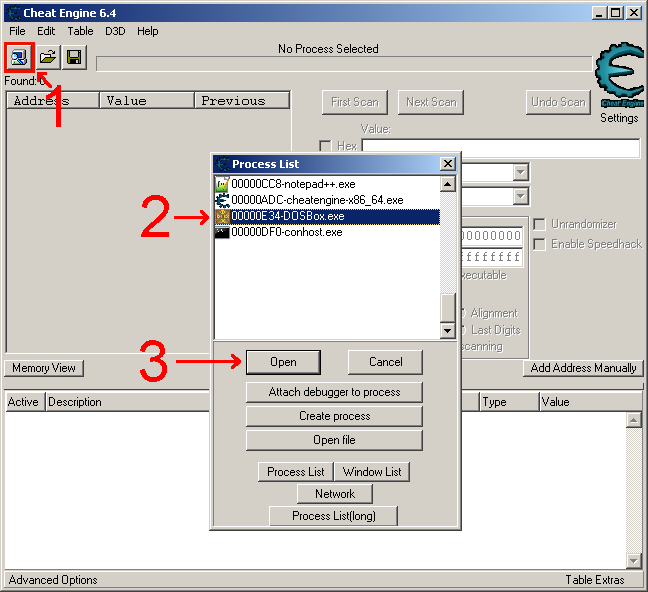The height and width of the screenshot is (592, 648).
Task: Click the cheatengine-x86_64 process icon
Action: pos(222,201)
